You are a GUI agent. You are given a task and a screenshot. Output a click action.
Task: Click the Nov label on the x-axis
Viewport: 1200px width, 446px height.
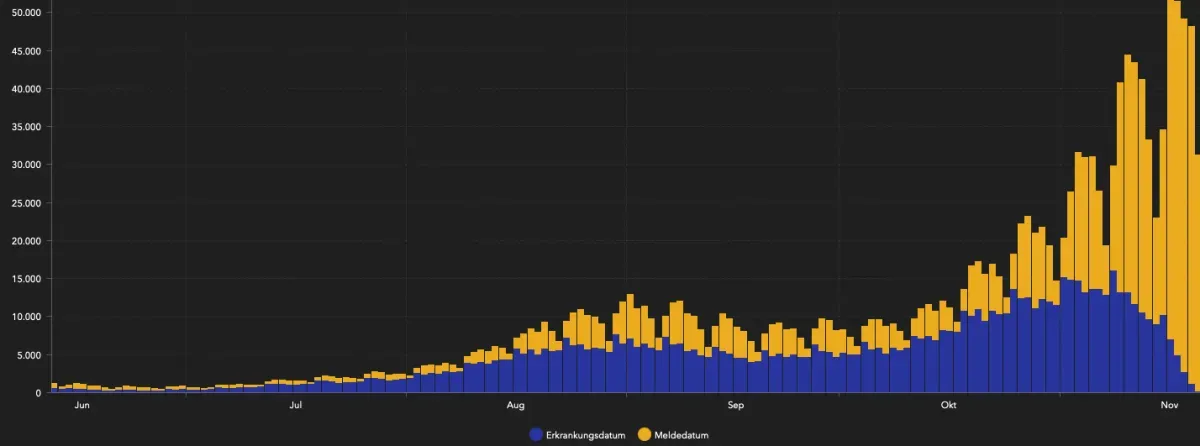tap(1169, 405)
